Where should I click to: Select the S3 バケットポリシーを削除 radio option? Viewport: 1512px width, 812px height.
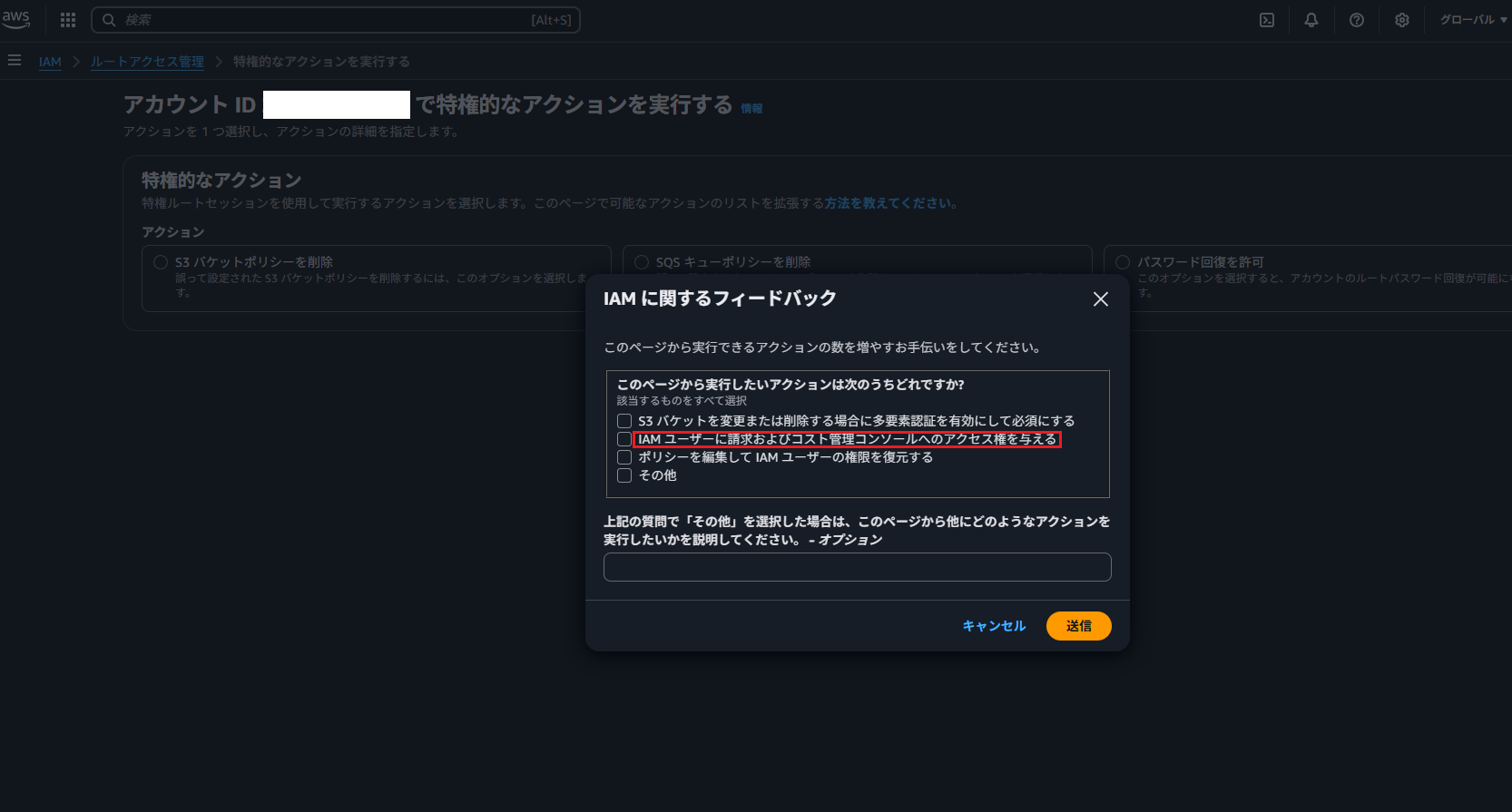(x=161, y=262)
